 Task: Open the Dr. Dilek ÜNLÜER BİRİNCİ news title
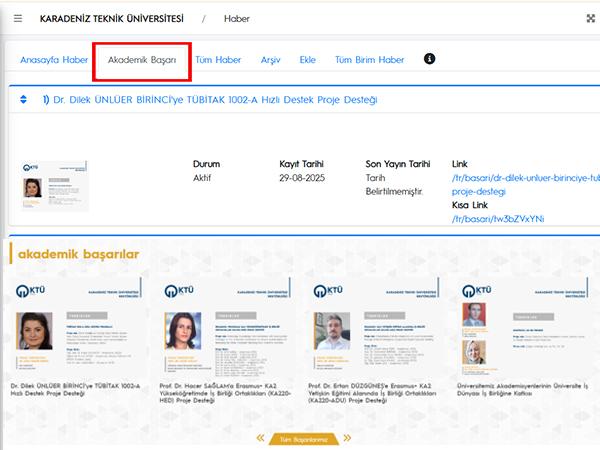click(x=215, y=100)
